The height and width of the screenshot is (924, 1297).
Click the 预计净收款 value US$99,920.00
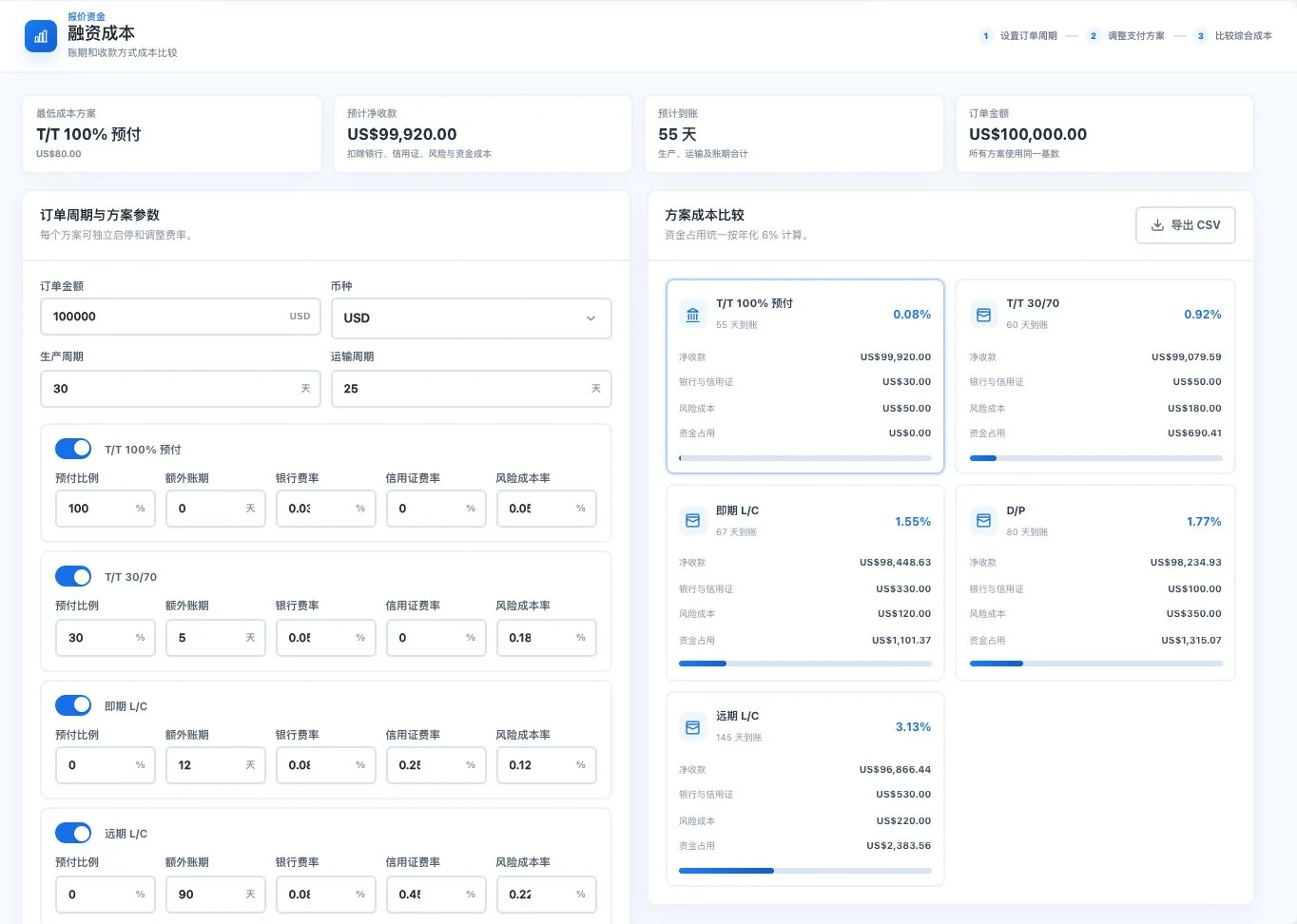coord(402,134)
